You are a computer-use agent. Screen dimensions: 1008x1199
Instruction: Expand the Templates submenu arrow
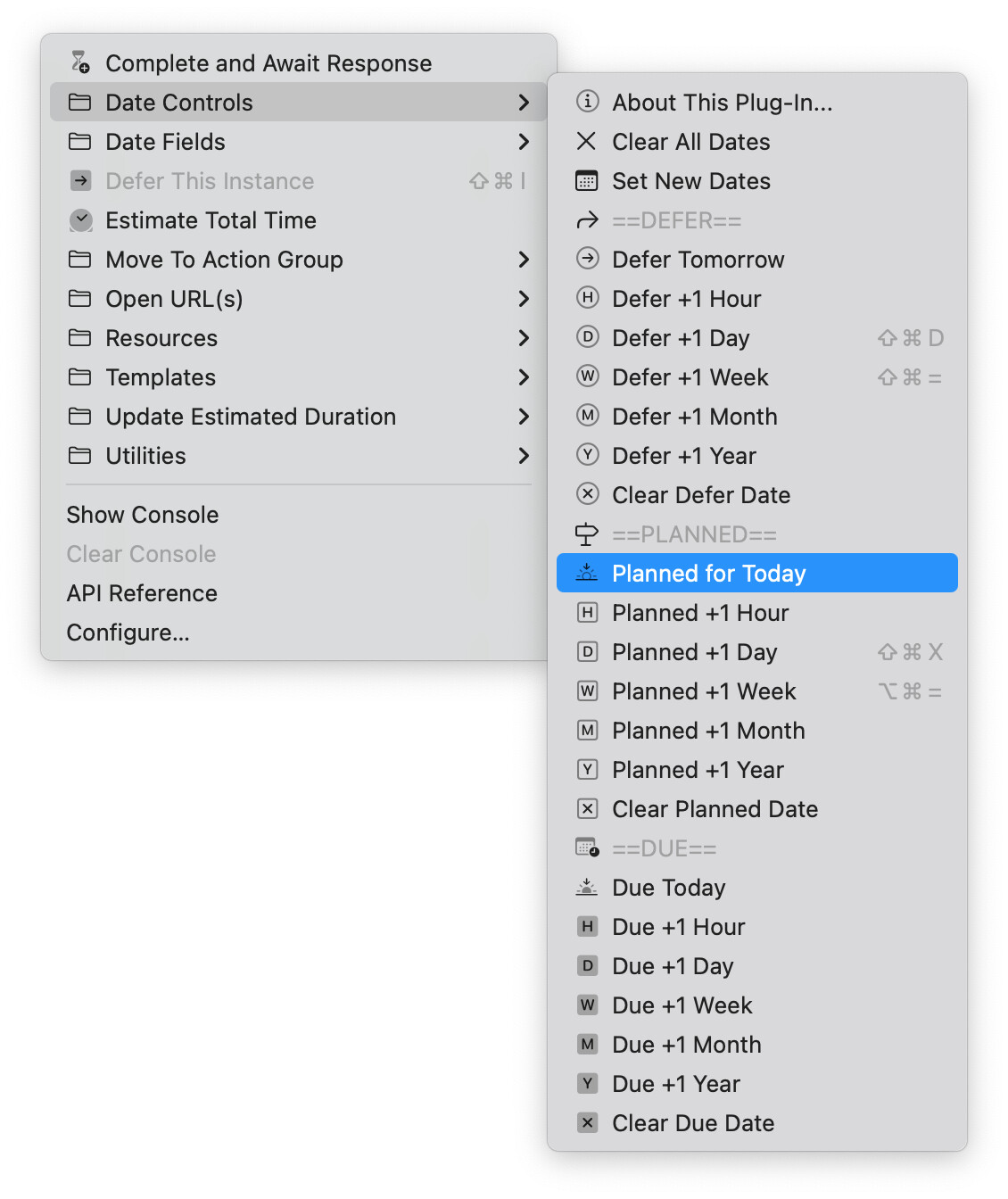524,377
